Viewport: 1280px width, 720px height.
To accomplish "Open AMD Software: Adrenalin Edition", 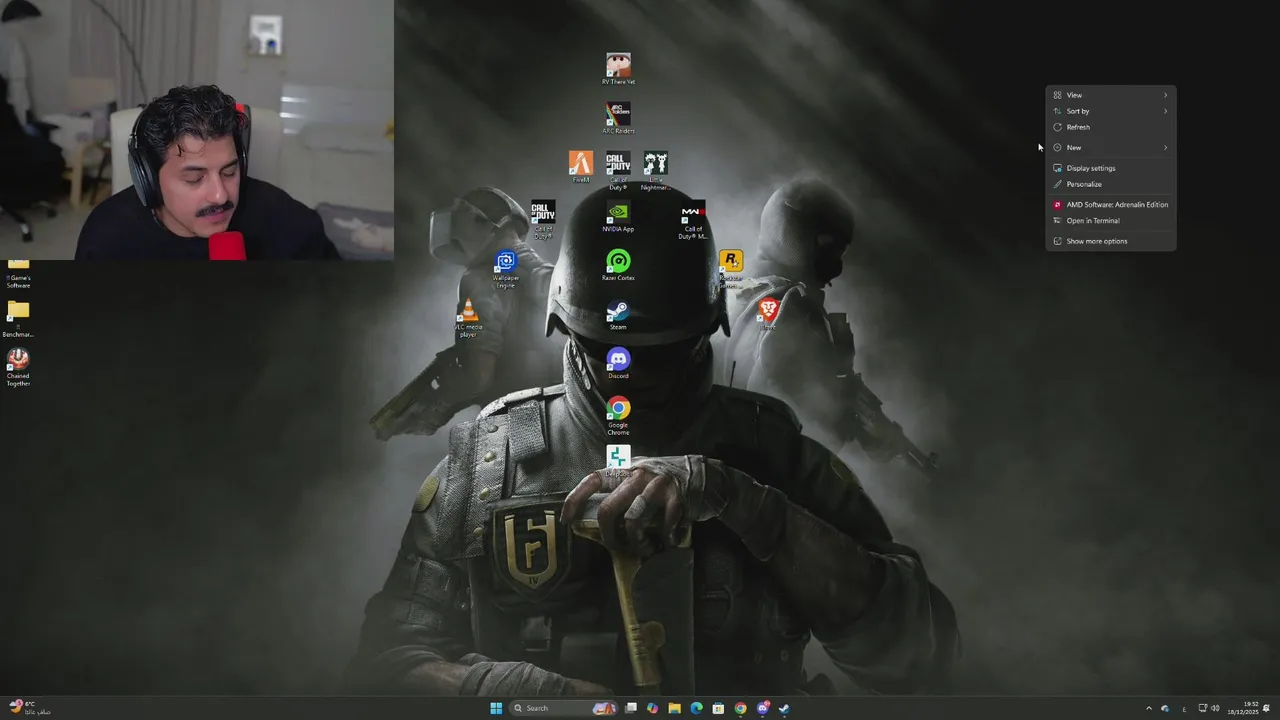I will 1110,204.
